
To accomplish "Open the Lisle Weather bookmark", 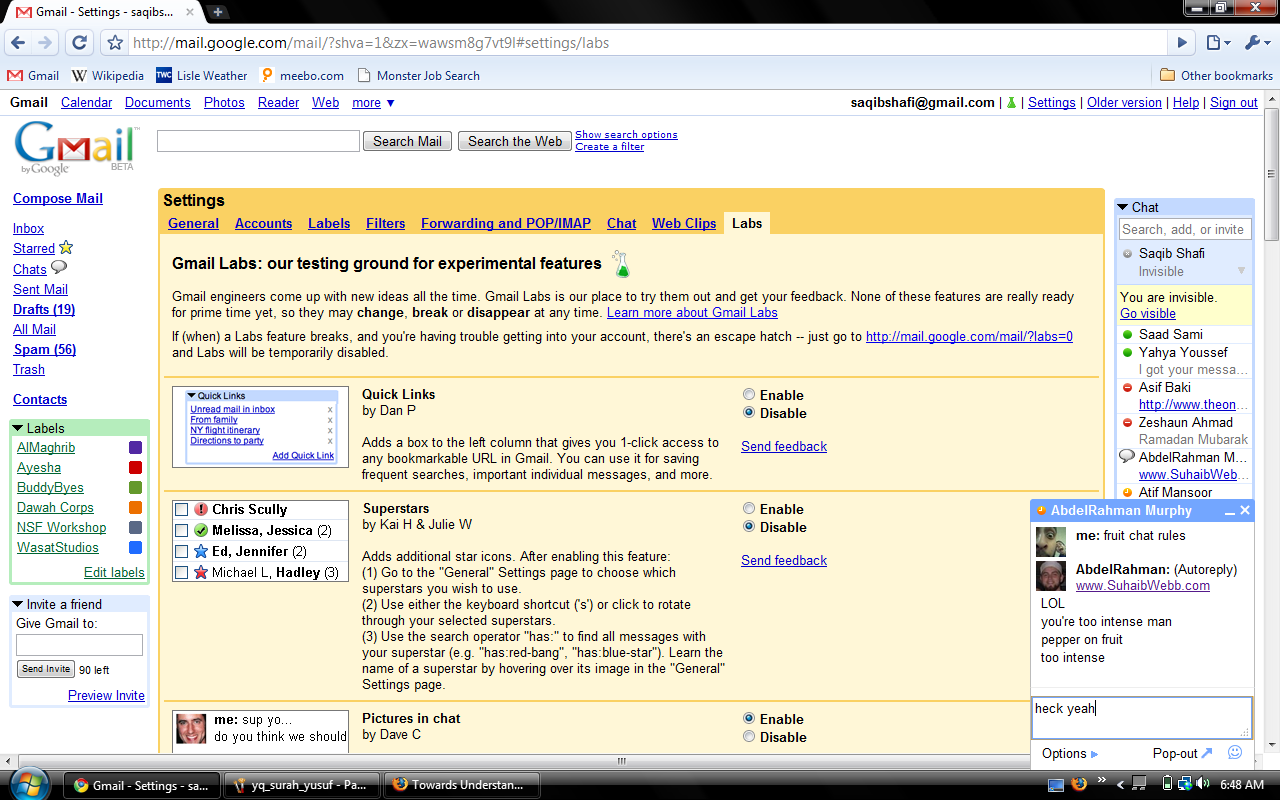I will [202, 75].
